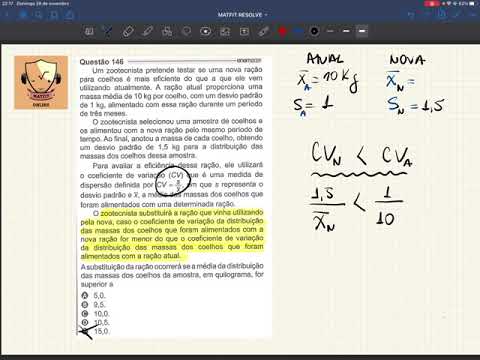Select the text box tool

point(244,31)
